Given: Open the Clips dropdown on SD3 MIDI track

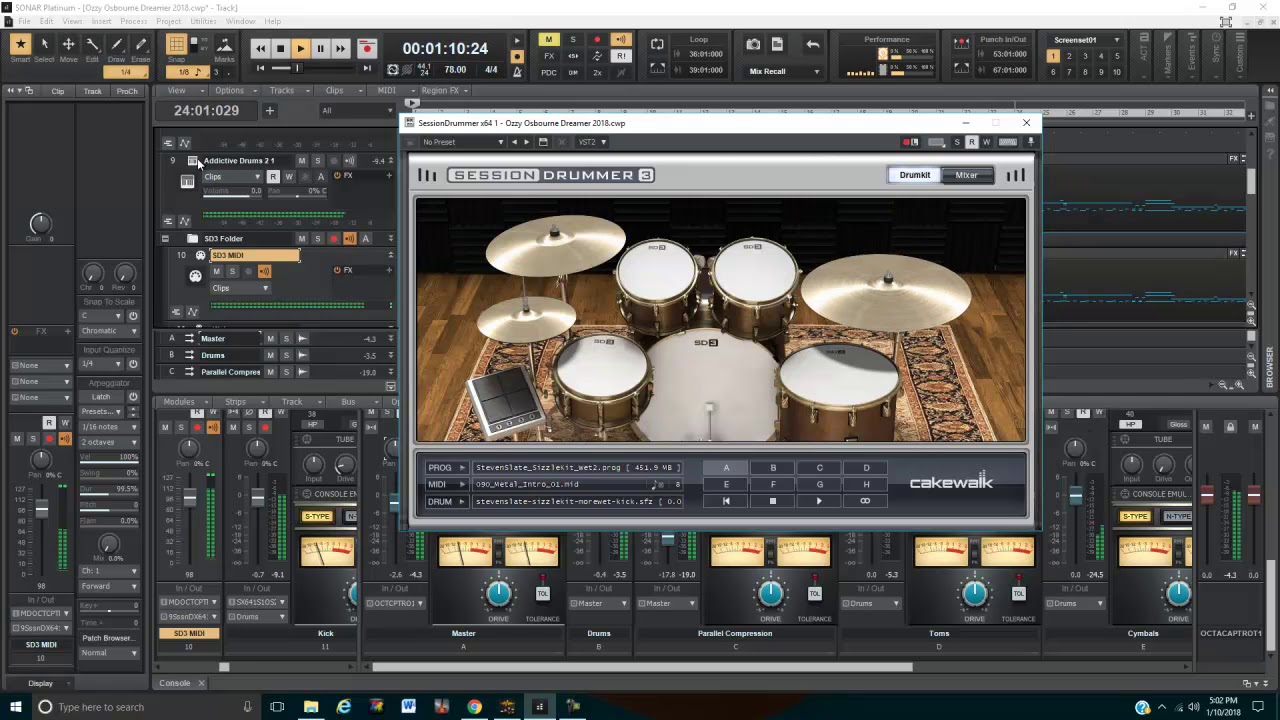Looking at the screenshot, I should (240, 288).
